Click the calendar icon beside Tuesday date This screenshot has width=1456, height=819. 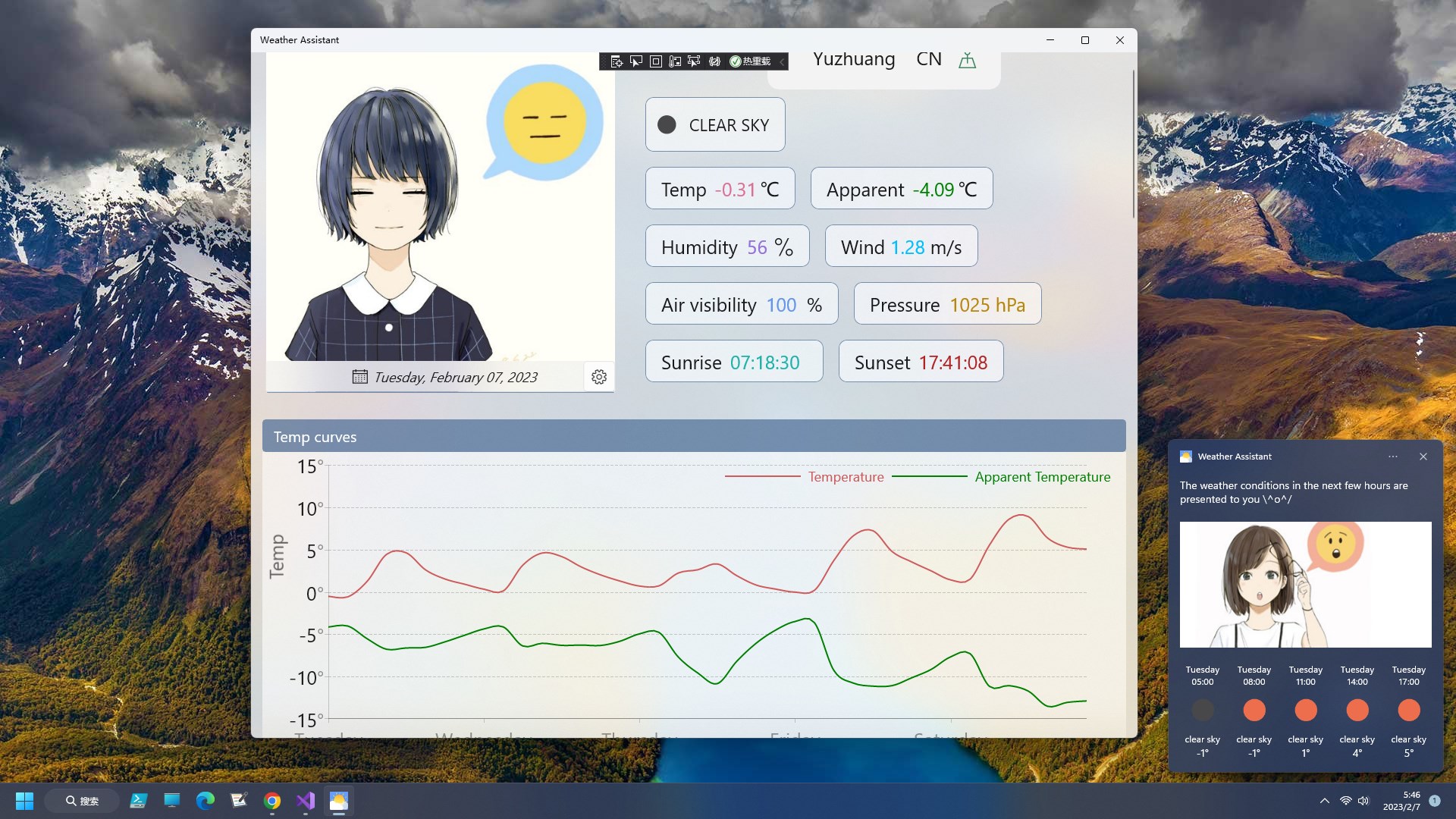(x=359, y=377)
